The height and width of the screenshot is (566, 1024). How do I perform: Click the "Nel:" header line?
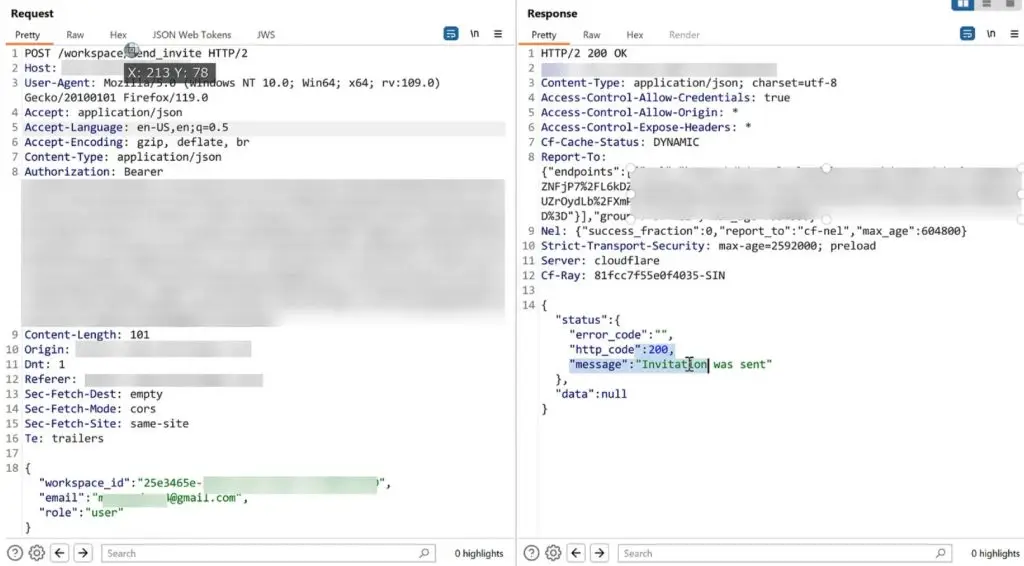pyautogui.click(x=754, y=231)
